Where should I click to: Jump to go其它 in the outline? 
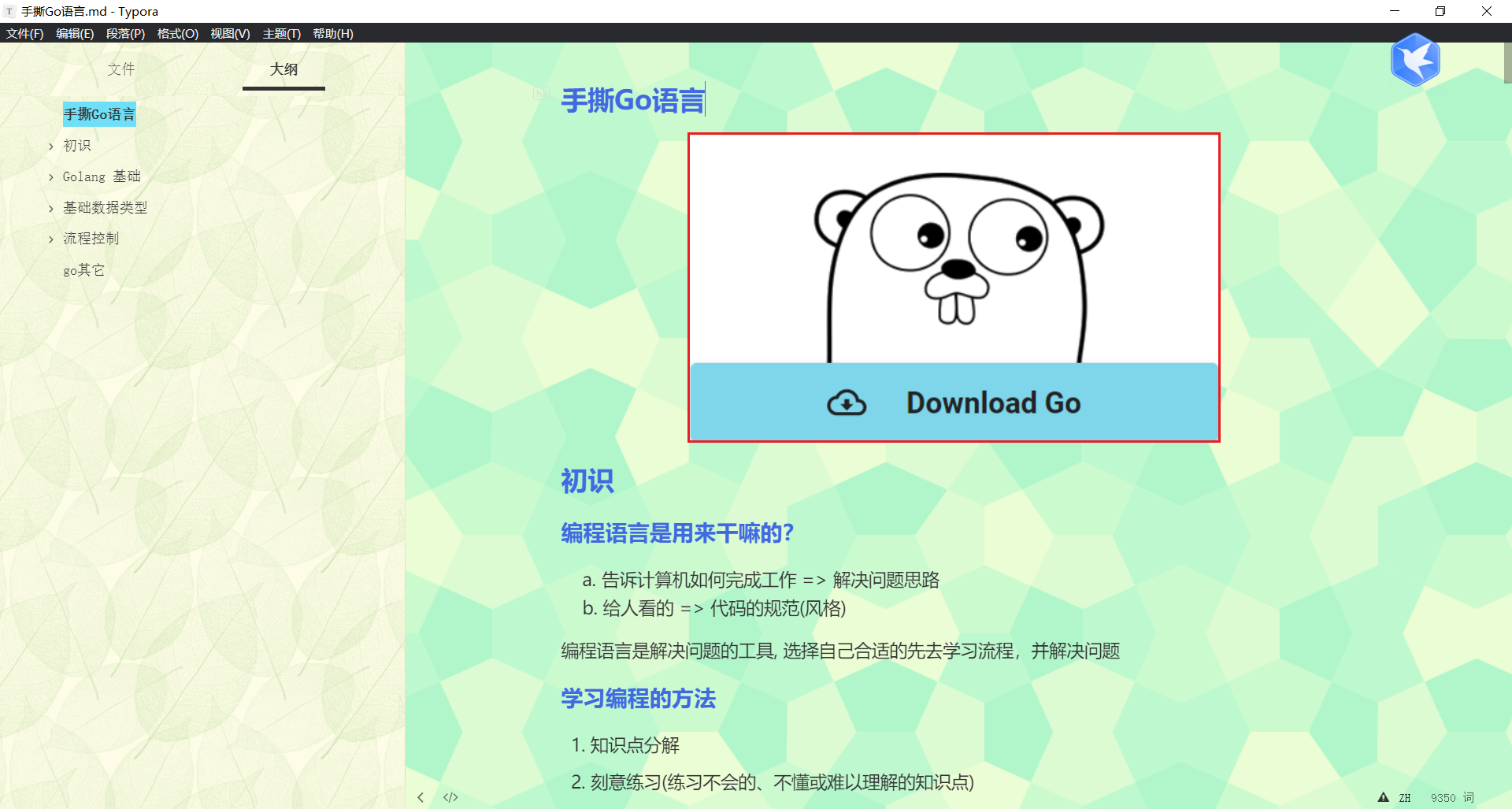pos(83,270)
